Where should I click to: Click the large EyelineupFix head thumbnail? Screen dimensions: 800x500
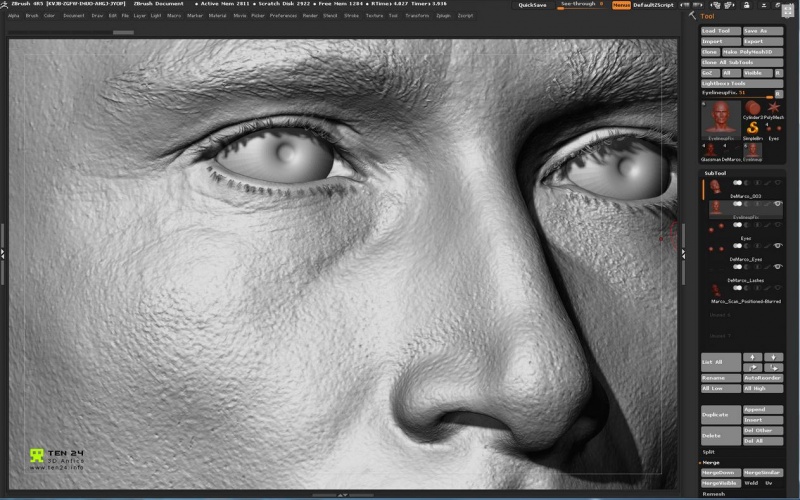[720, 118]
